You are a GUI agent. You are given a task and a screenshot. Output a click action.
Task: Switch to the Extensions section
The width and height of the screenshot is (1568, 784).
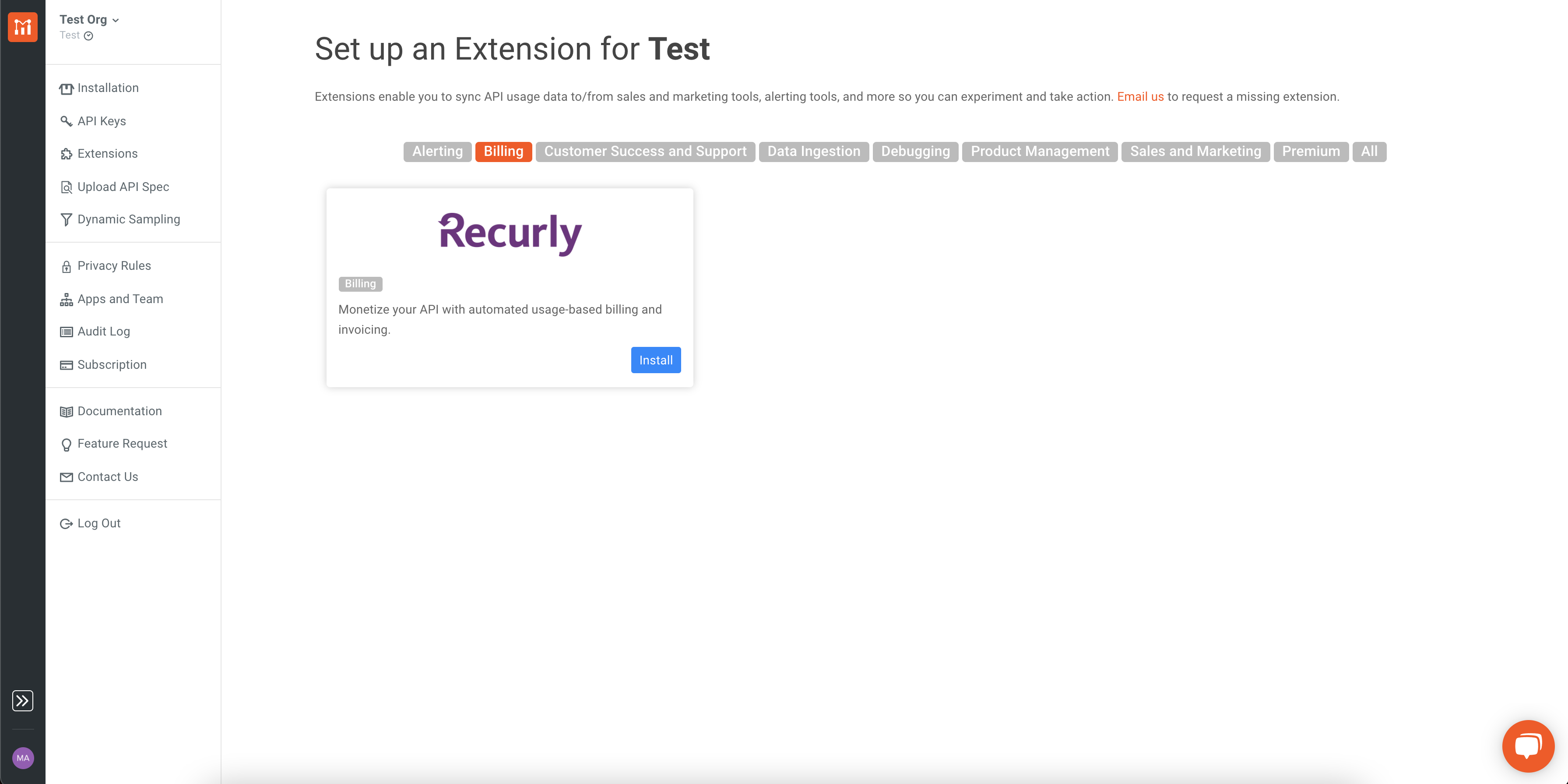[107, 153]
